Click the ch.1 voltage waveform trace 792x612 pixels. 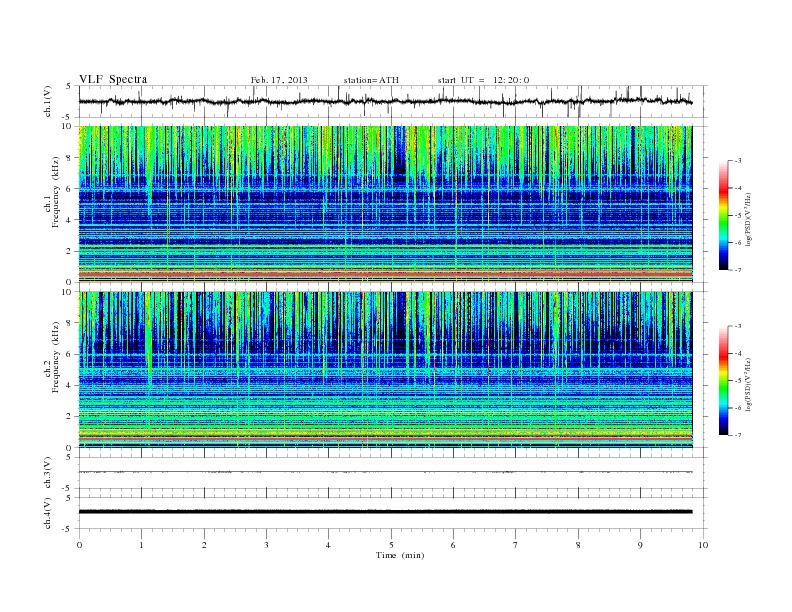point(385,101)
